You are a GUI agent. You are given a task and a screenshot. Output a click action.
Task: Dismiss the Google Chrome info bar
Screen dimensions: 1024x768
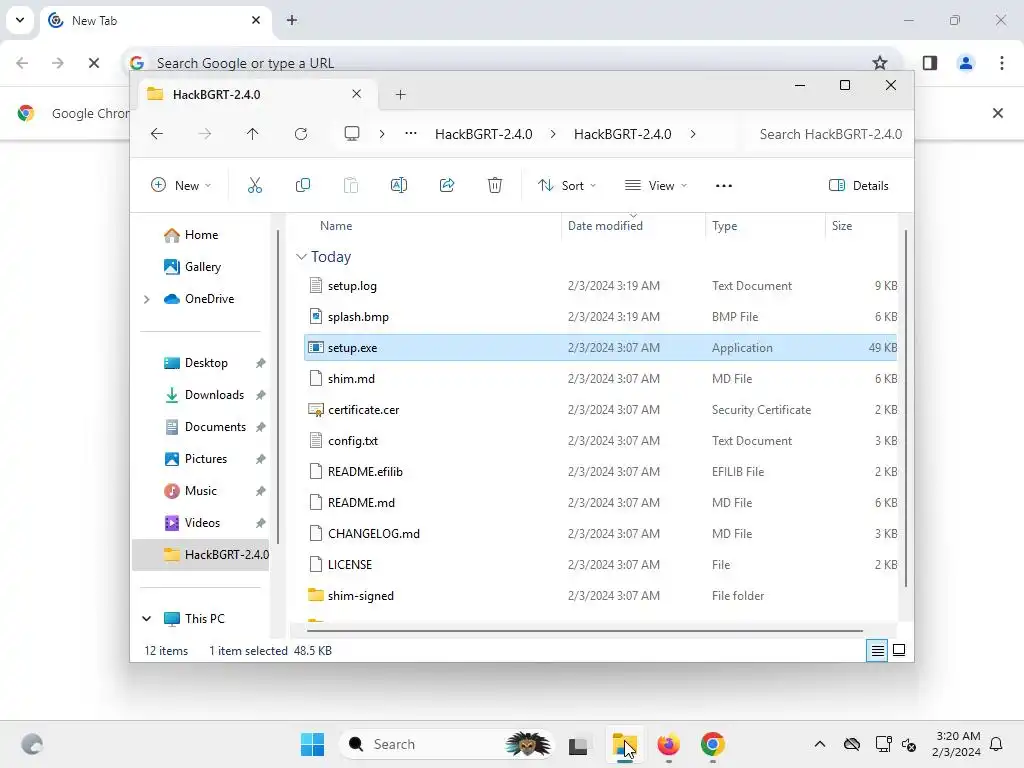click(997, 113)
